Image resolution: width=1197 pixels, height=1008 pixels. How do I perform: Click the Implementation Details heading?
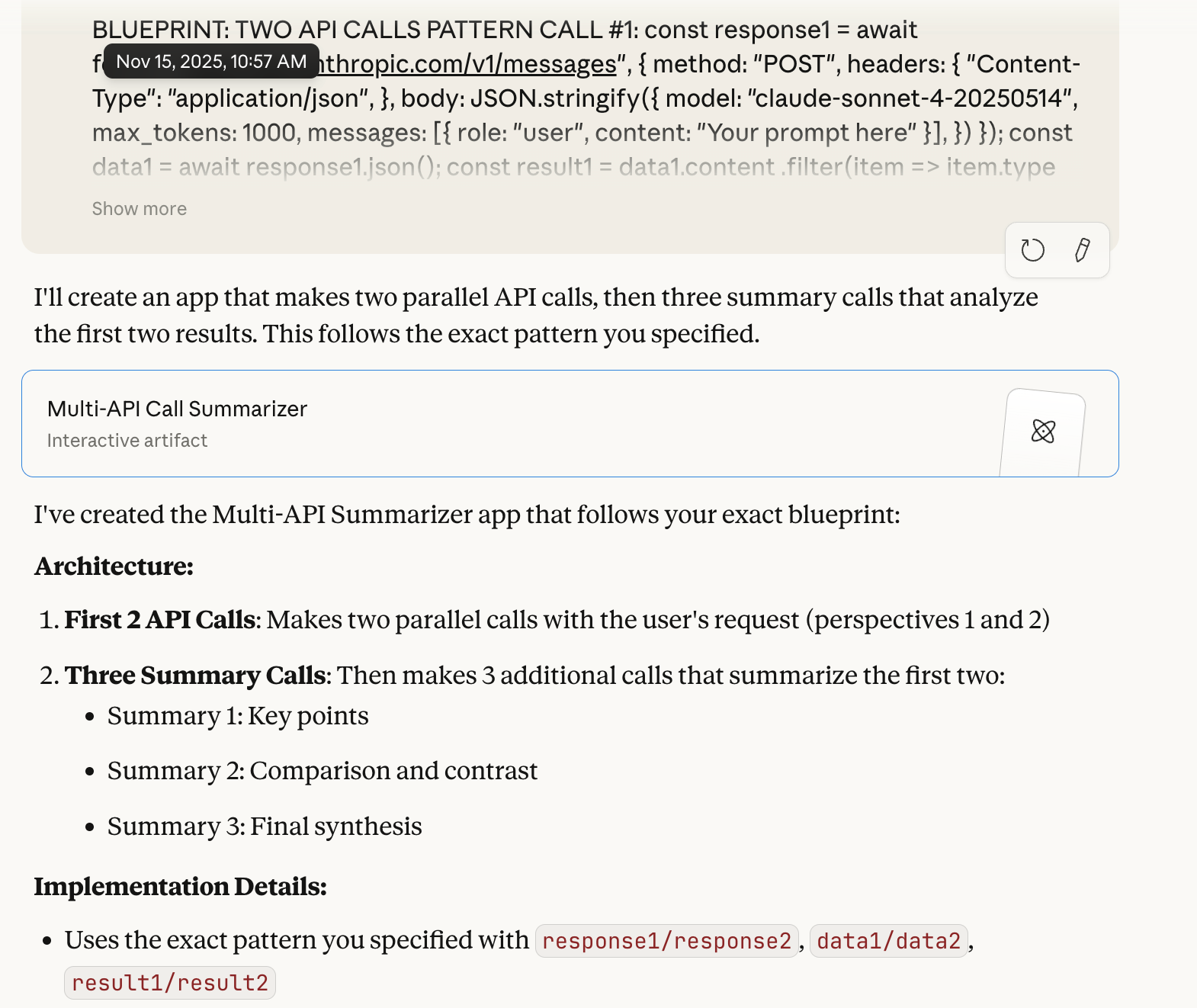pyautogui.click(x=181, y=887)
